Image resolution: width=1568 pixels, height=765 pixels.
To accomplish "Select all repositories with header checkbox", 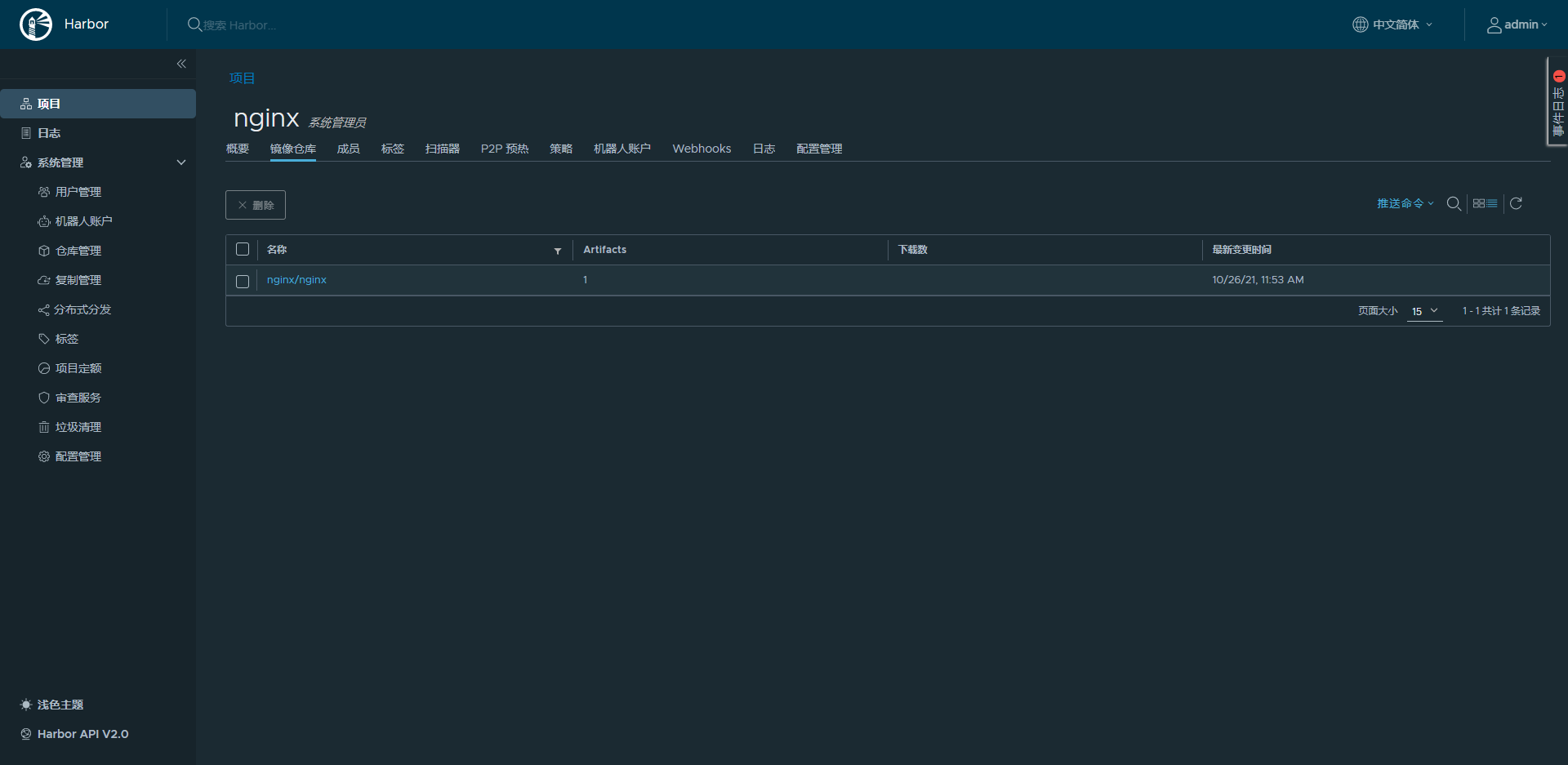I will click(243, 249).
